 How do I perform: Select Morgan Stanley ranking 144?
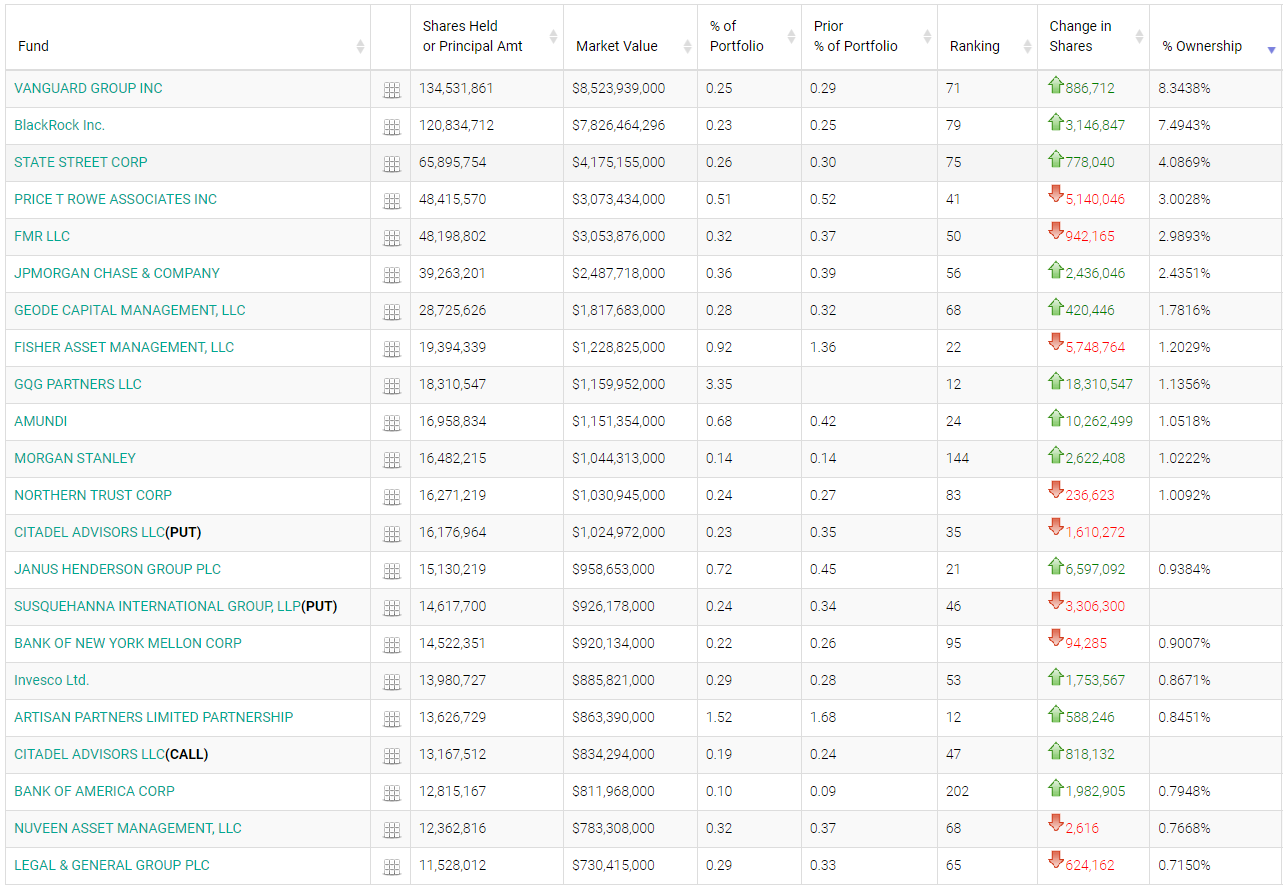958,458
